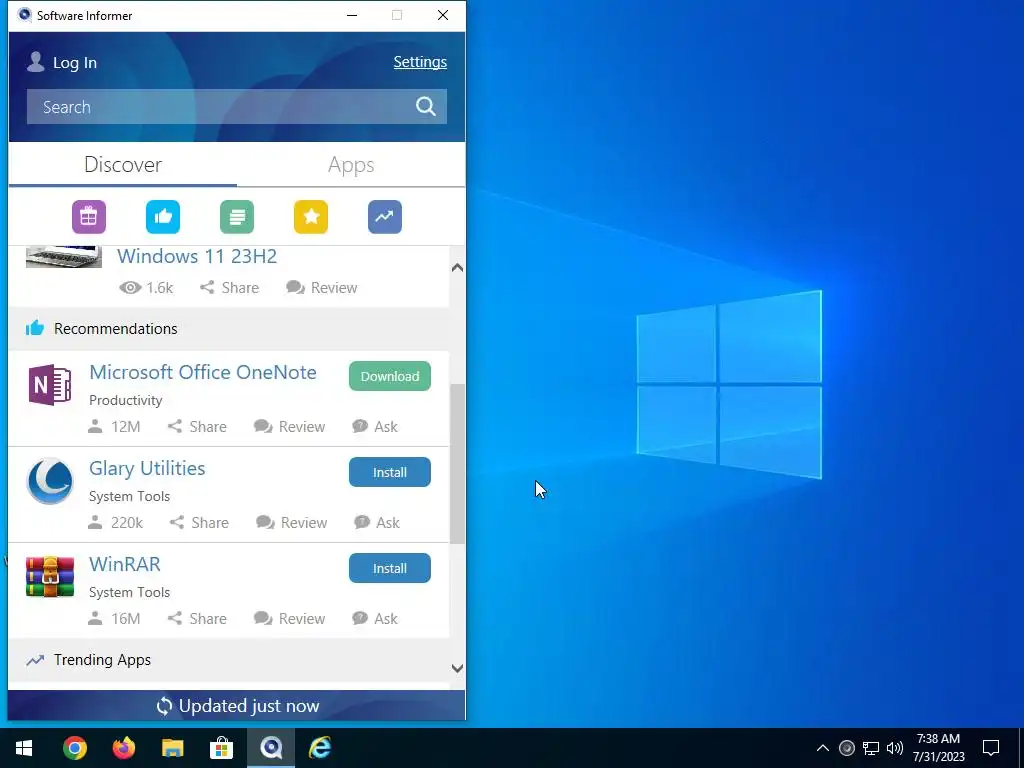Click the Software Informer title bar logo
This screenshot has height=768, width=1024.
24,15
